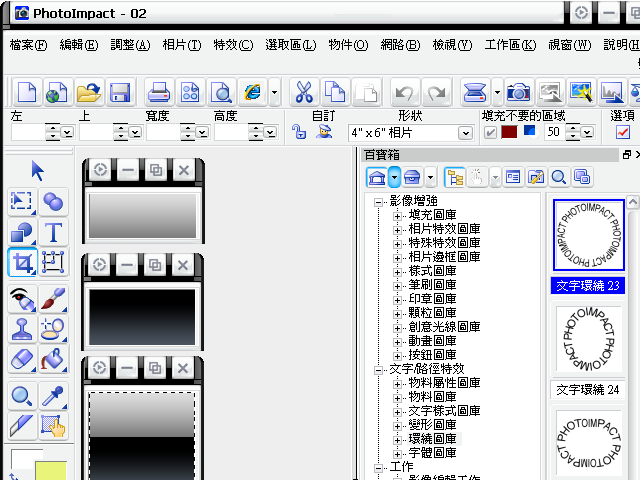Open the 編輯(E) menu
640x480 pixels.
click(79, 44)
